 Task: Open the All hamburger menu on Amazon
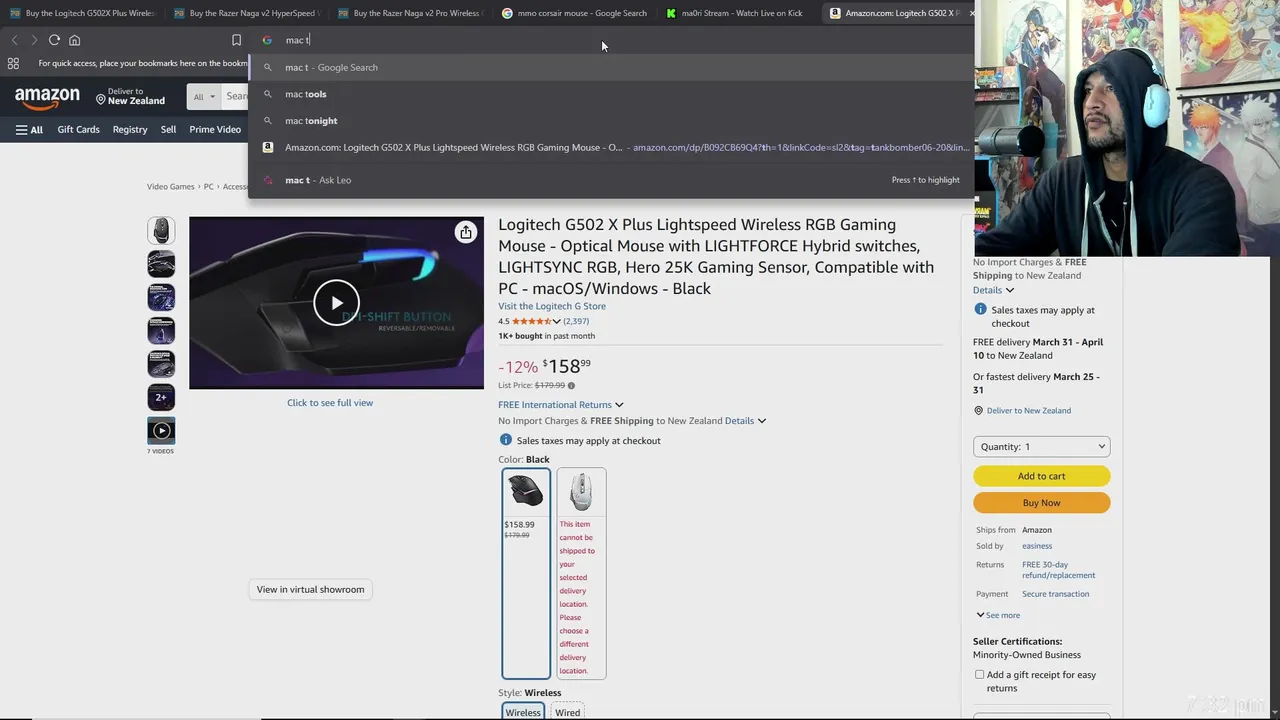(29, 129)
